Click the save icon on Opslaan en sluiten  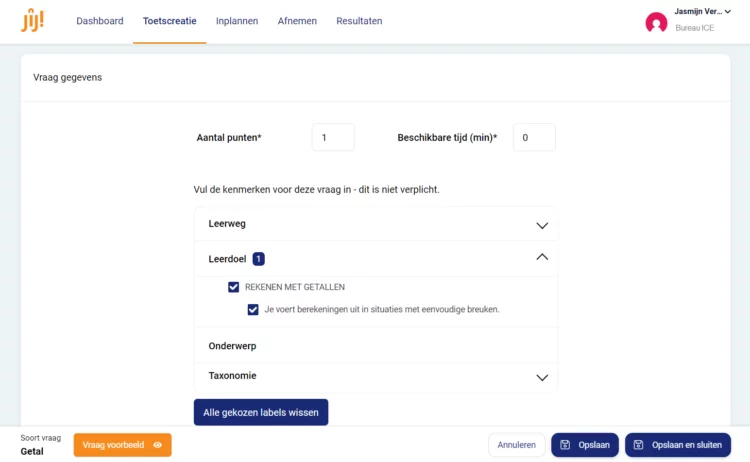[639, 445]
